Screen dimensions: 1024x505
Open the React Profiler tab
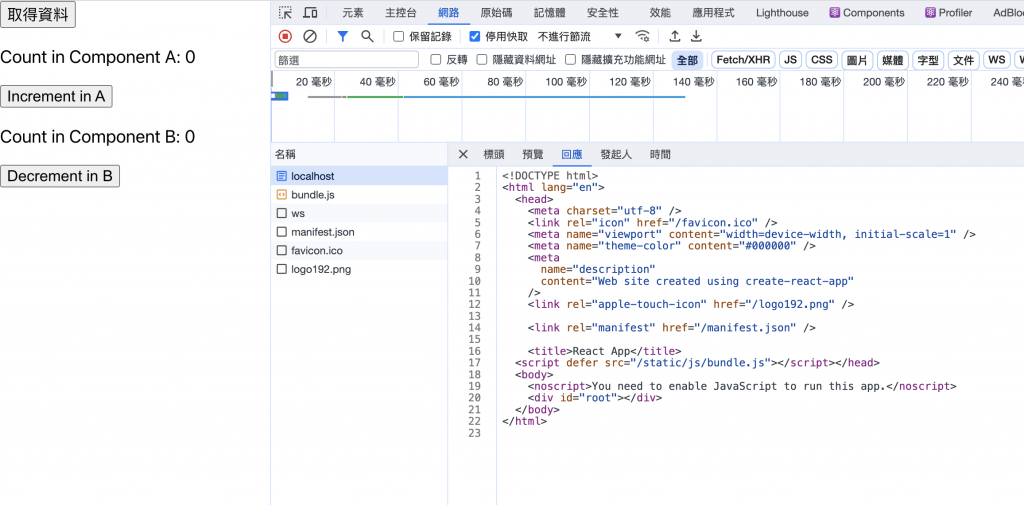[948, 12]
